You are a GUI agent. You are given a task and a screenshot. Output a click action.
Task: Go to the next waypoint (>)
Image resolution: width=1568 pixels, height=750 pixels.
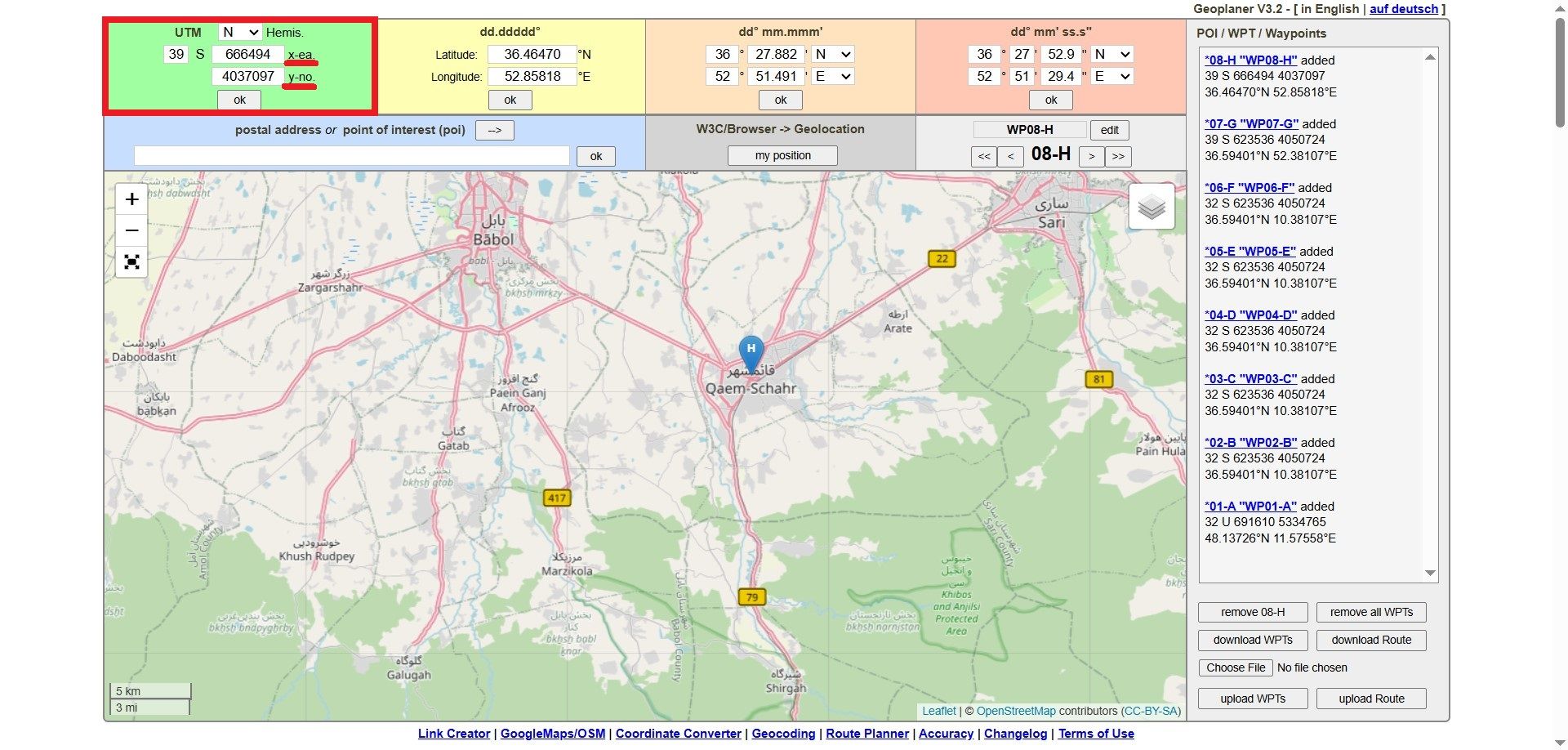click(1091, 156)
